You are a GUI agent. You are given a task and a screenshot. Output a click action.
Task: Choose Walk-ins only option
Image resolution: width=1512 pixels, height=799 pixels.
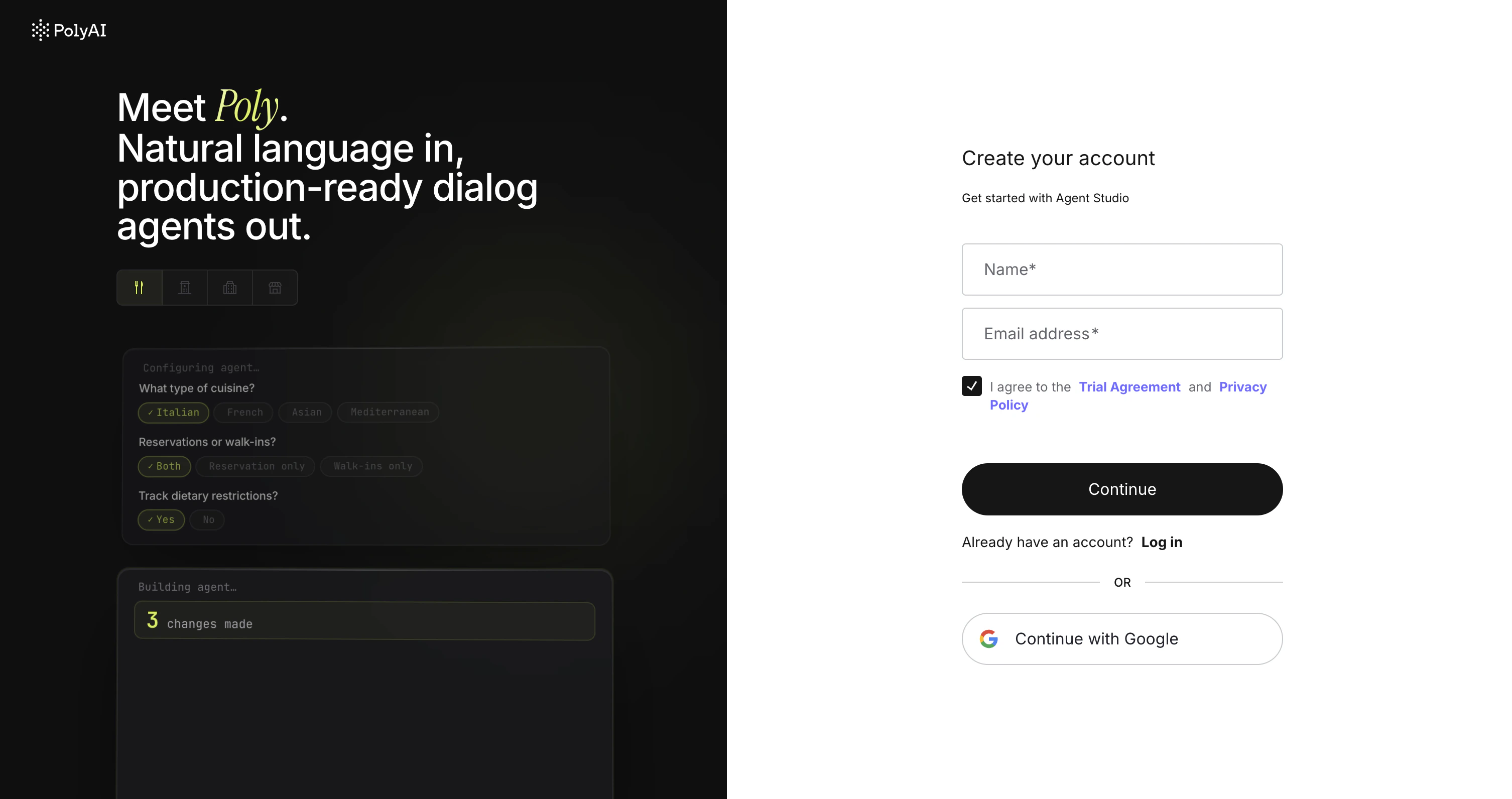click(371, 466)
